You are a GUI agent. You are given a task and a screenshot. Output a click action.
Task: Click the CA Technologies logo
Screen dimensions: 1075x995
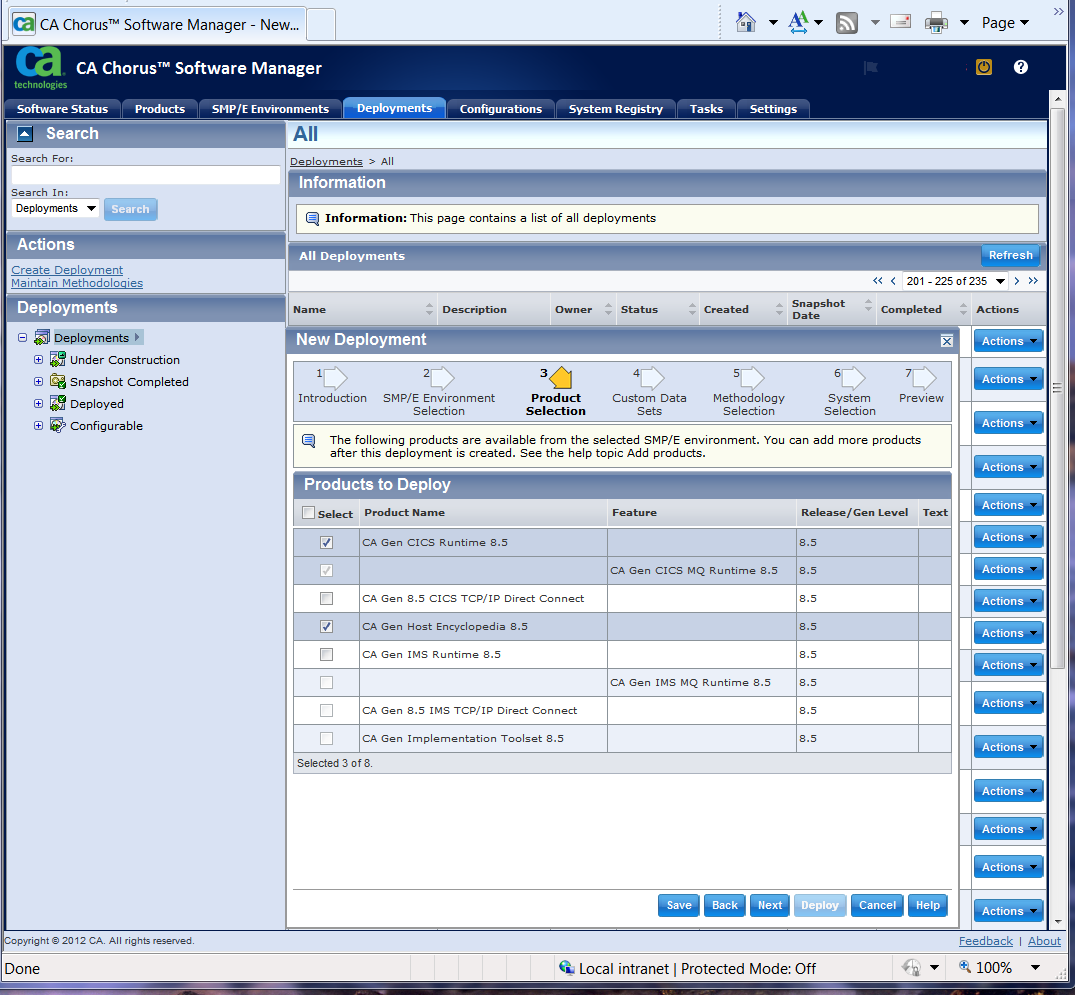pyautogui.click(x=40, y=67)
